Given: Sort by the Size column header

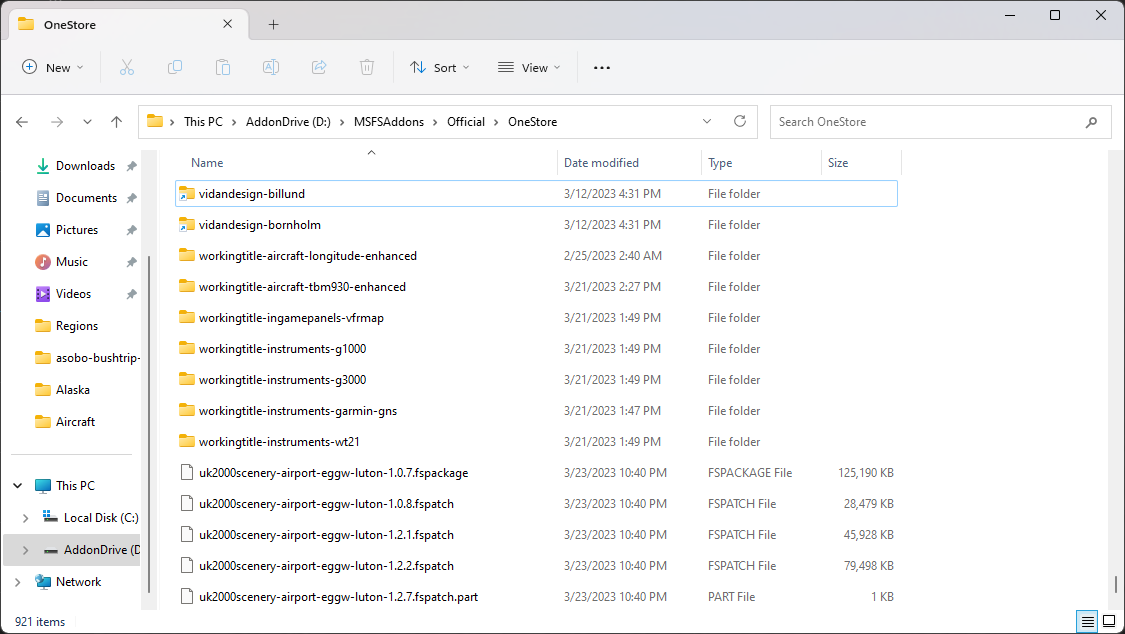Looking at the screenshot, I should coord(861,163).
